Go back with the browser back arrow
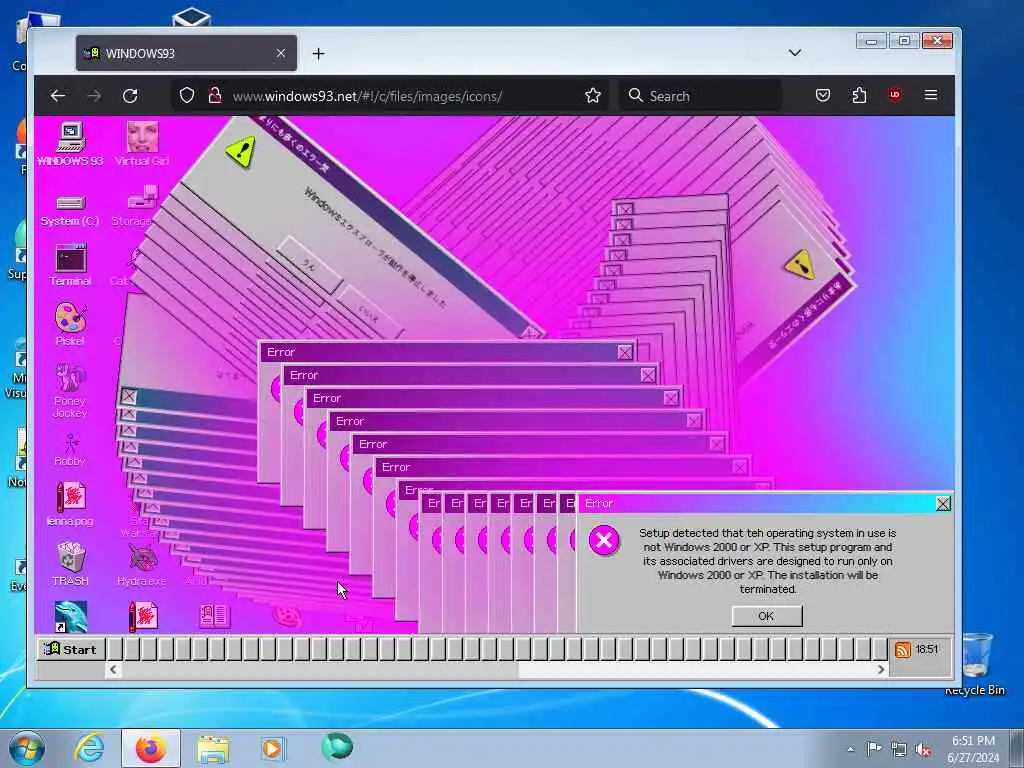Screen dimensions: 1024x768 click(x=57, y=96)
